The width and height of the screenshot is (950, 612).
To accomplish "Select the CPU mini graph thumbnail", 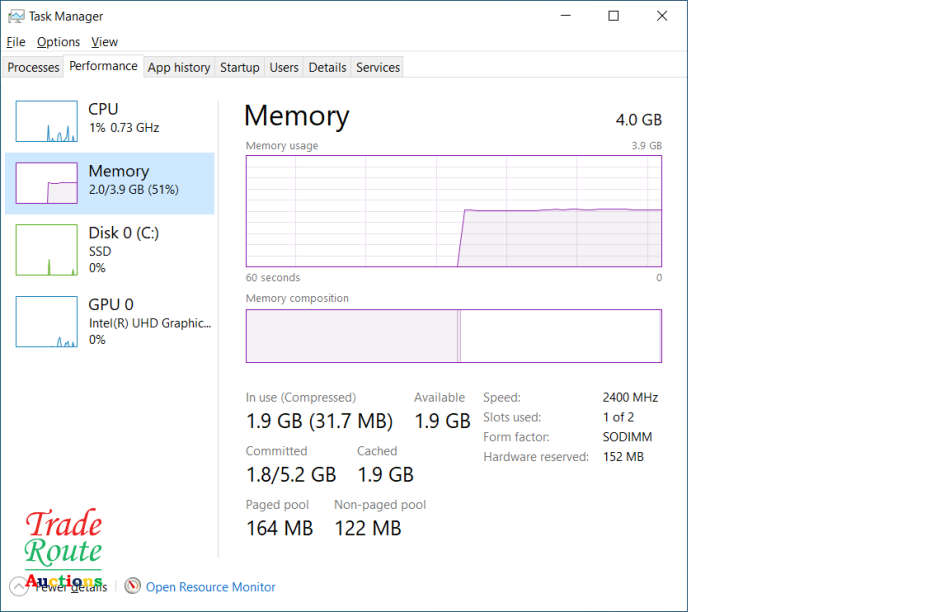I will (x=46, y=122).
